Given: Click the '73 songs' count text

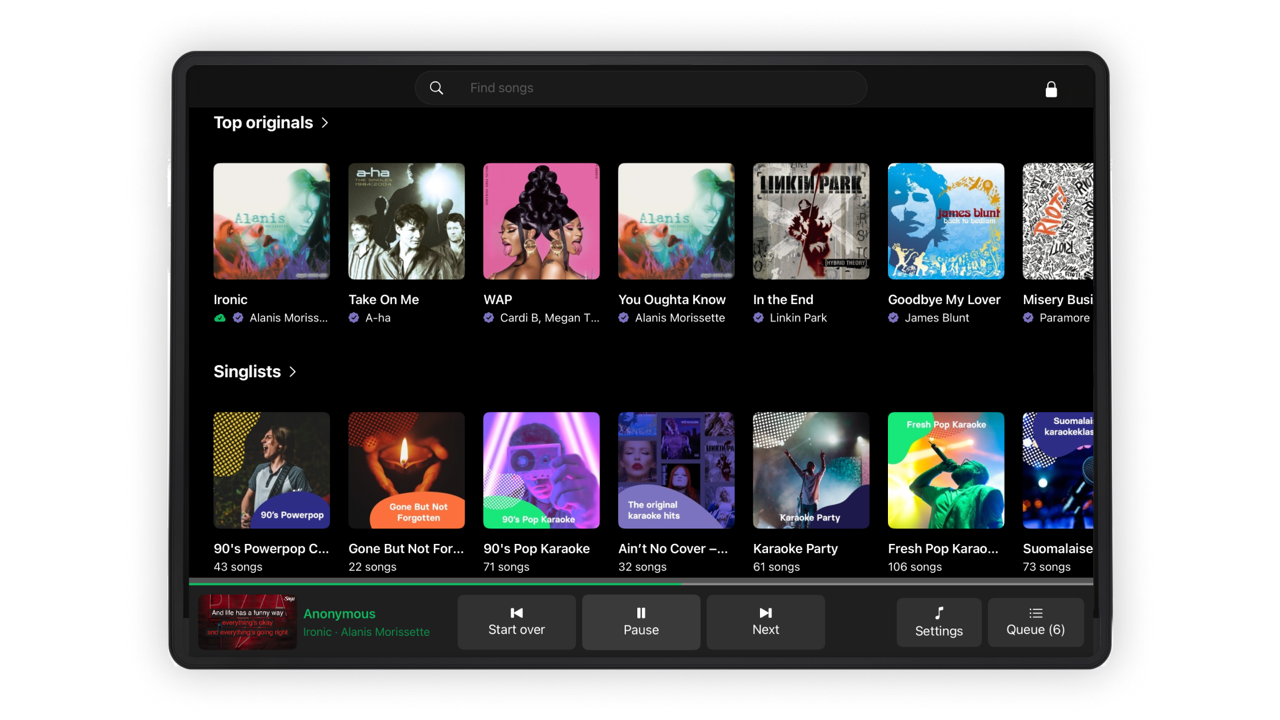Looking at the screenshot, I should coord(1047,567).
